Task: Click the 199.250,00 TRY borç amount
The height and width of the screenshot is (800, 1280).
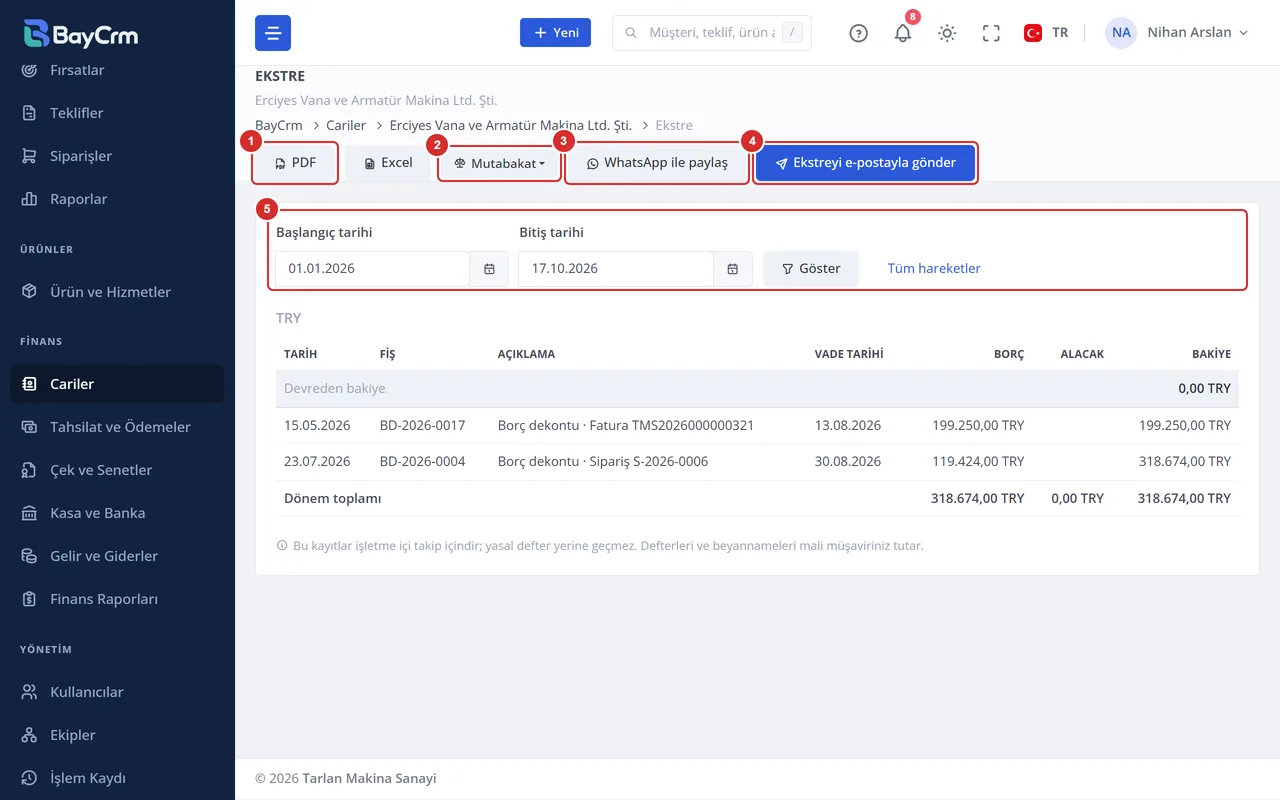Action: pyautogui.click(x=978, y=425)
